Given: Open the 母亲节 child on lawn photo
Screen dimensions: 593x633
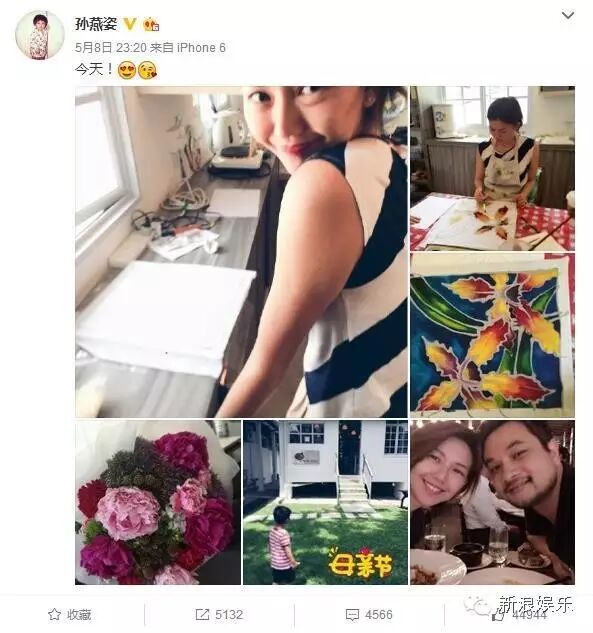Looking at the screenshot, I should click(x=325, y=503).
